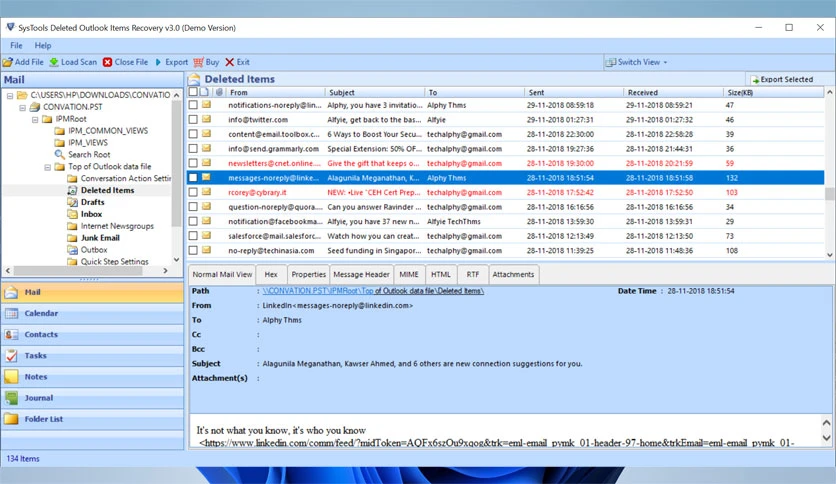Select the Quick Step Settings folder
Image resolution: width=836 pixels, height=484 pixels.
[x=115, y=262]
